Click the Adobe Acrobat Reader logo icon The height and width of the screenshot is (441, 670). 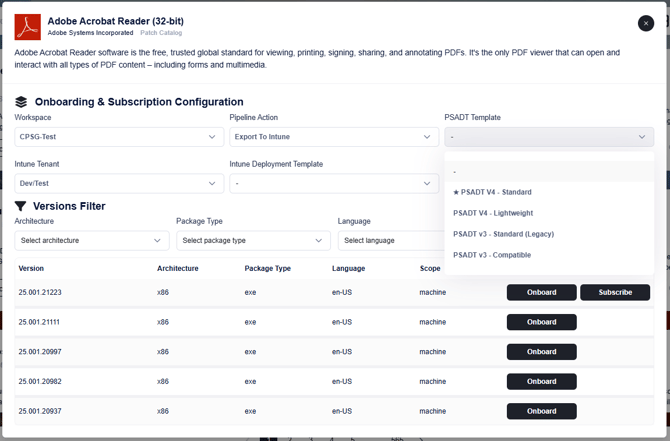[28, 27]
